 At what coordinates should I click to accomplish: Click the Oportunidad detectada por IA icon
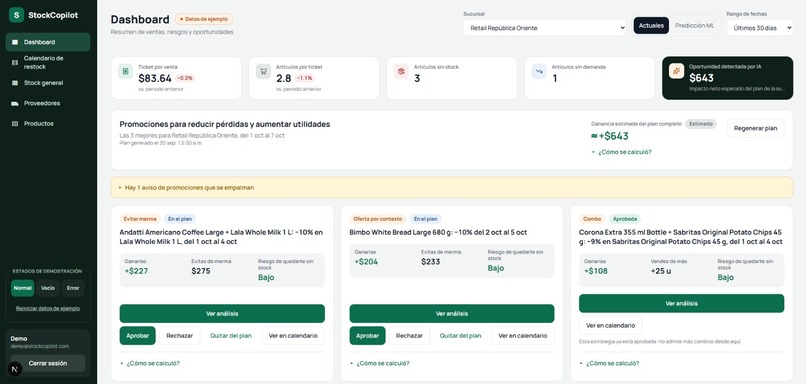676,71
